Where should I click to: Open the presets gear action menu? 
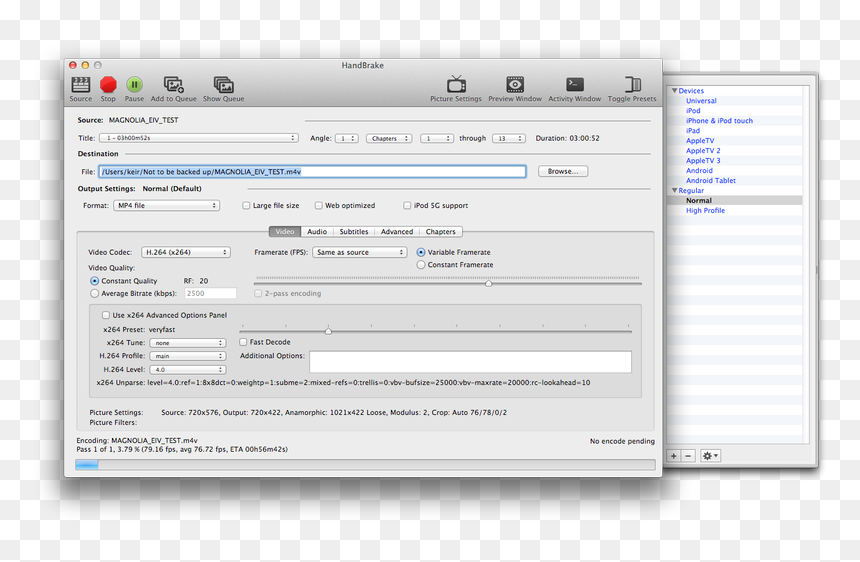[x=710, y=456]
